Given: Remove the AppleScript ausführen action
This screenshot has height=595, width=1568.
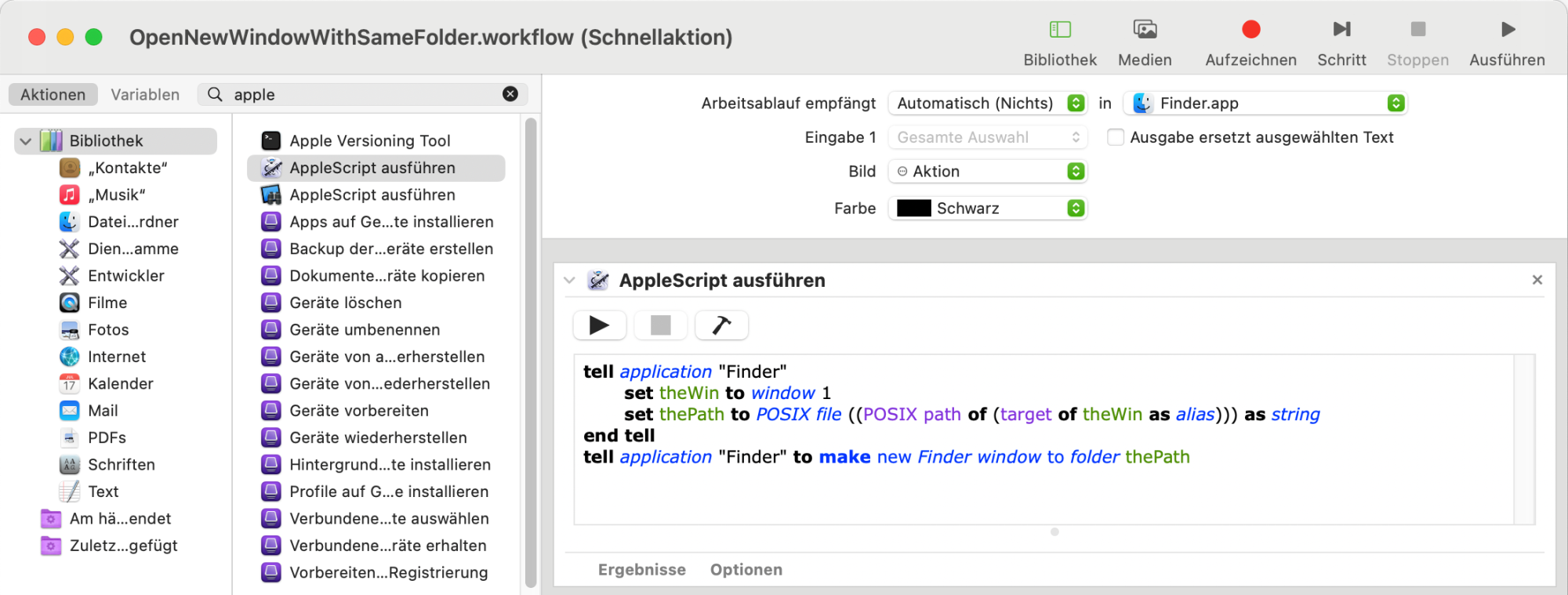Looking at the screenshot, I should point(1537,280).
